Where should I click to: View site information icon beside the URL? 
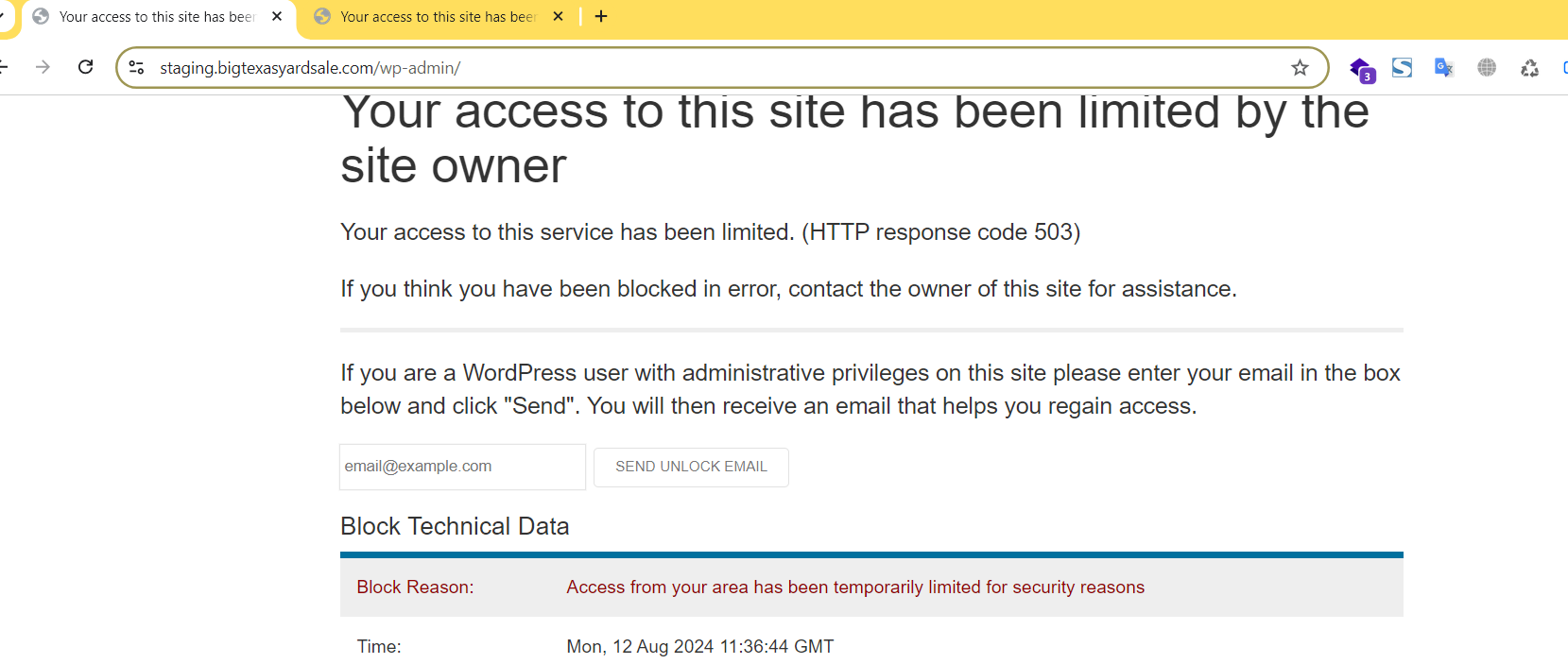coord(136,68)
